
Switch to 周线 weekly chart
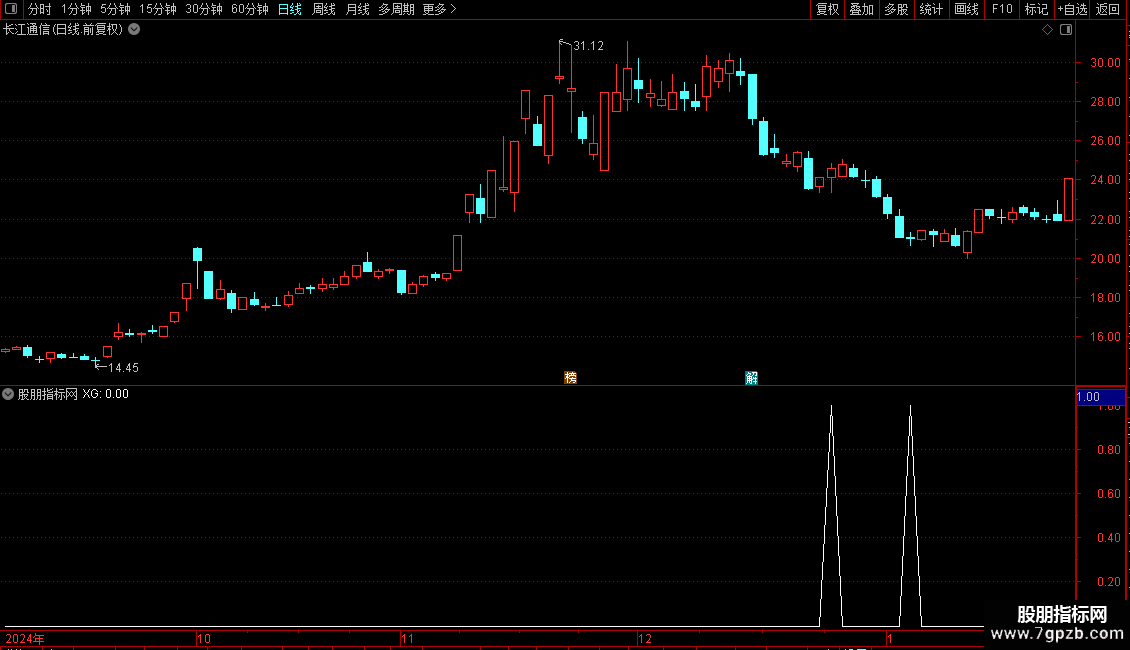[x=324, y=9]
